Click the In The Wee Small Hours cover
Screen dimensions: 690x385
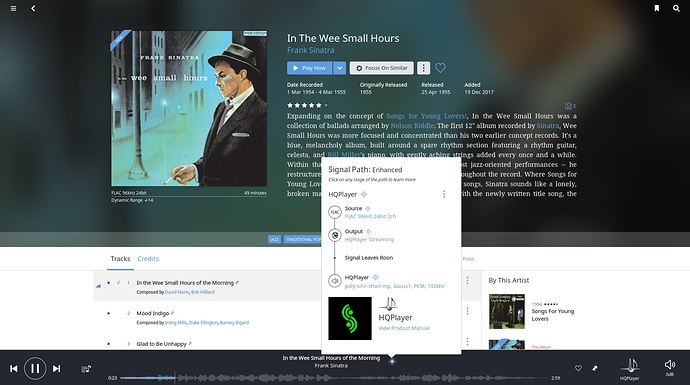189,109
